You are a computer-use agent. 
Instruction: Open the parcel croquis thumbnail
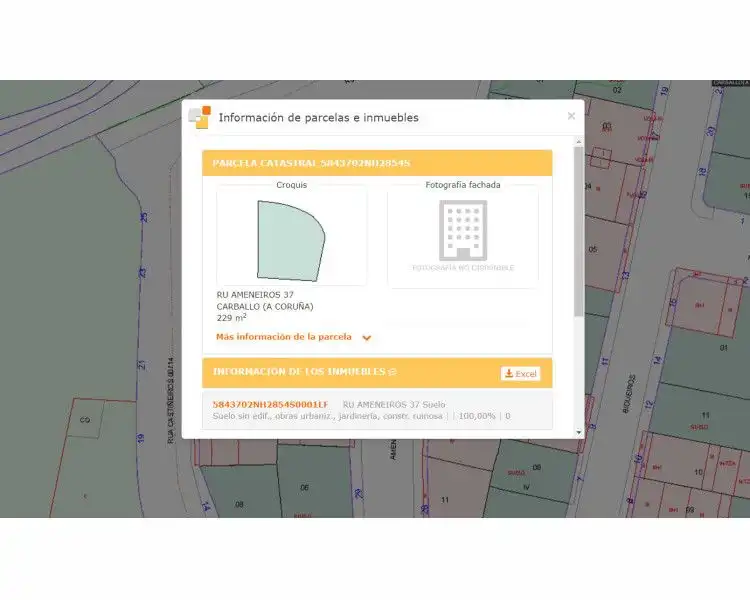(292, 240)
